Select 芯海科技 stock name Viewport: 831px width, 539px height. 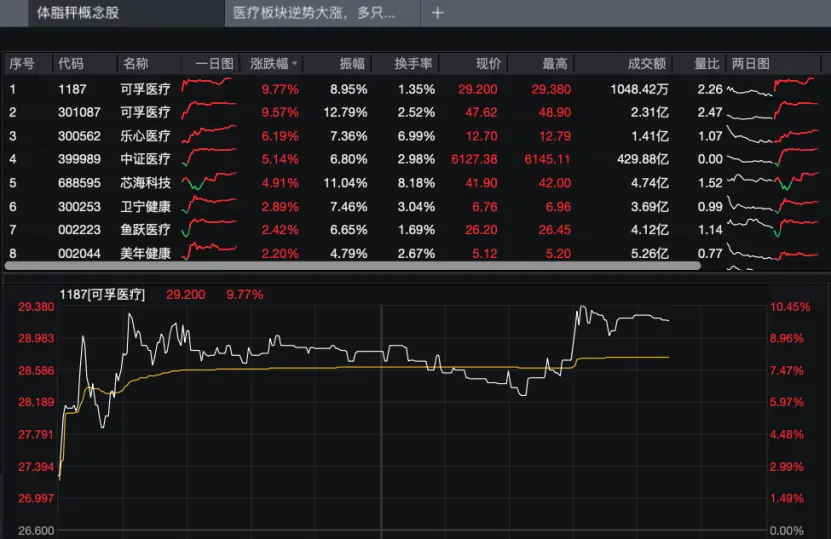point(145,183)
